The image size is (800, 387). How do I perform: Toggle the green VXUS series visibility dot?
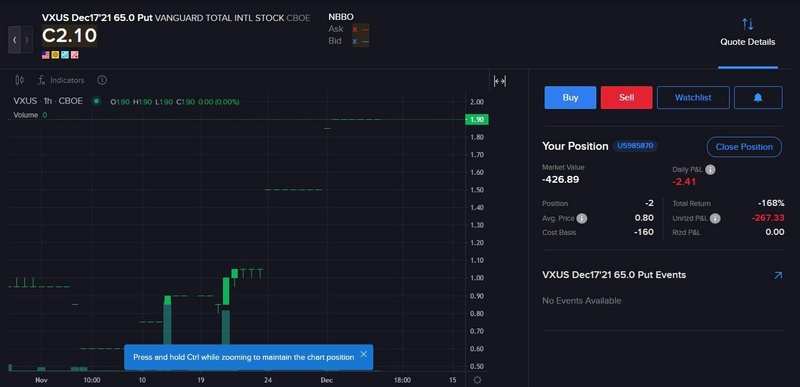point(96,101)
